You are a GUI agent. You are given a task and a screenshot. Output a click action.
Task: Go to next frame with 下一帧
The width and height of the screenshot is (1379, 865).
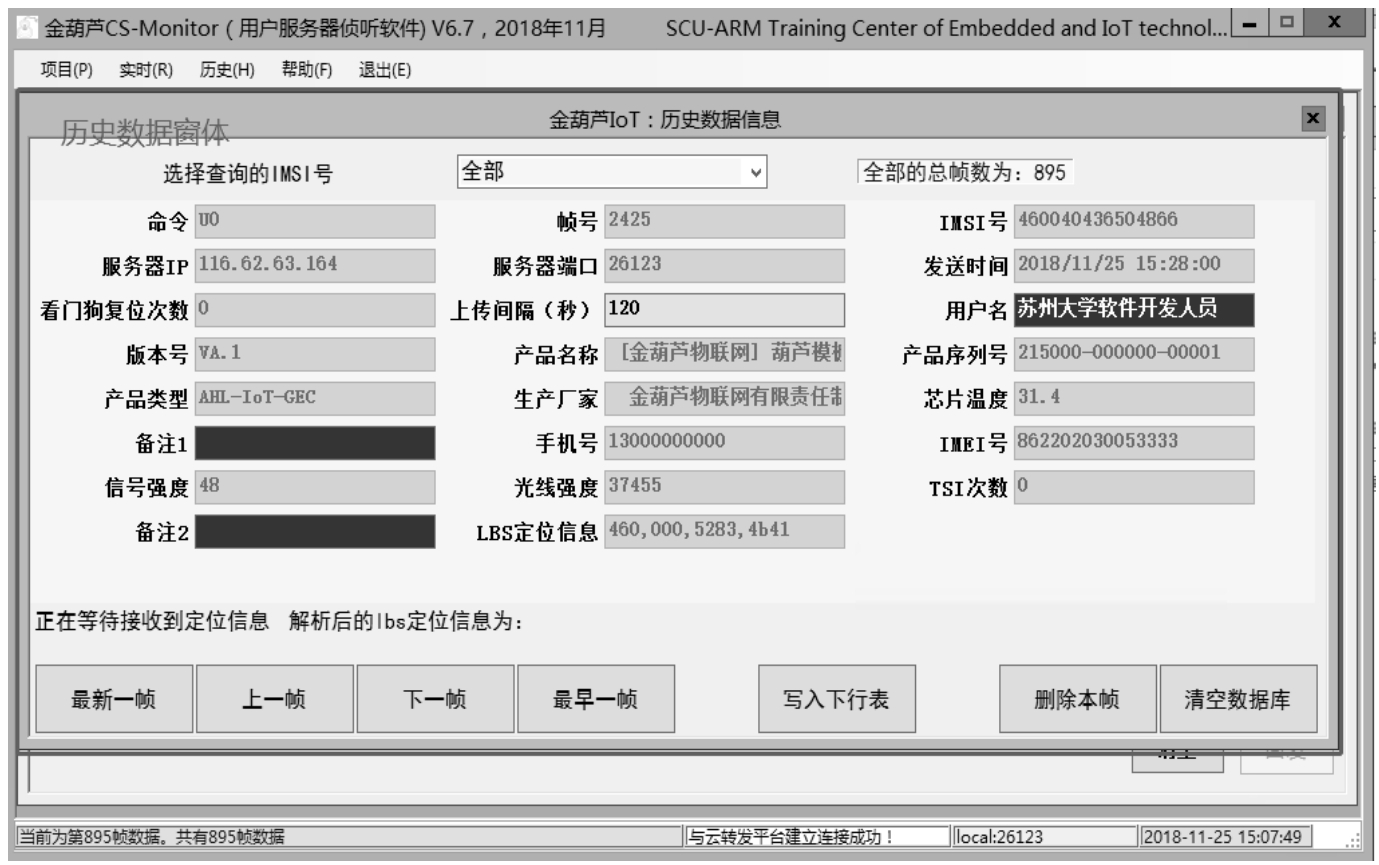[x=435, y=699]
